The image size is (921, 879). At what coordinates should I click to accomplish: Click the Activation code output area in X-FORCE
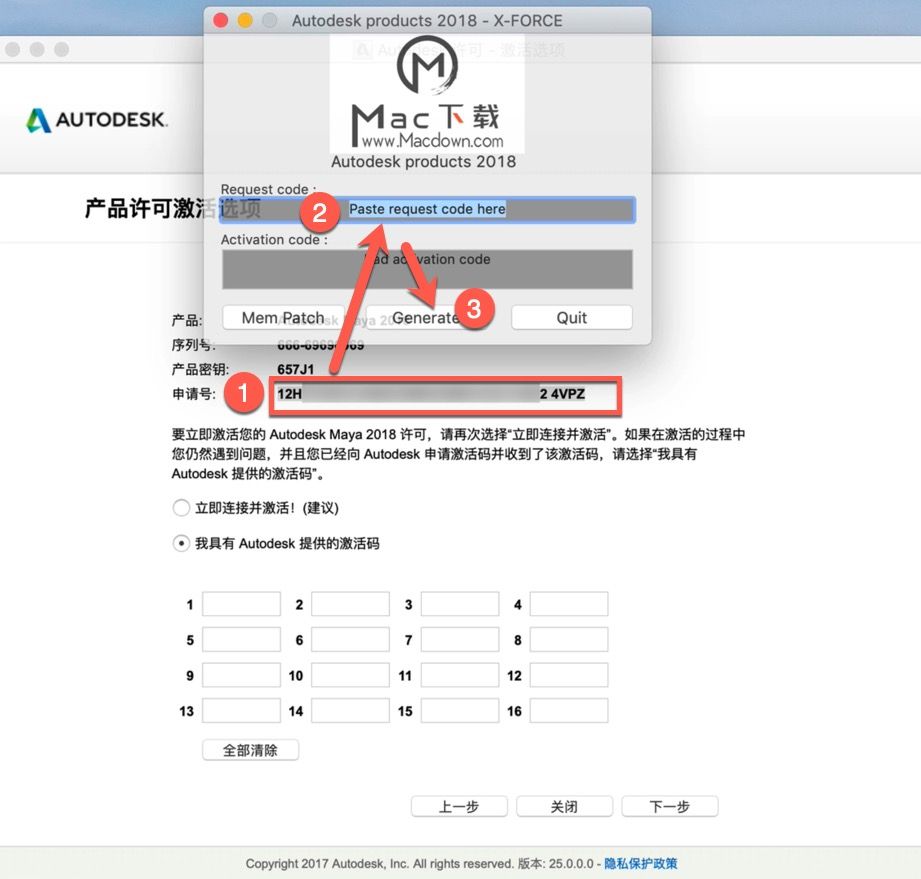coord(428,269)
